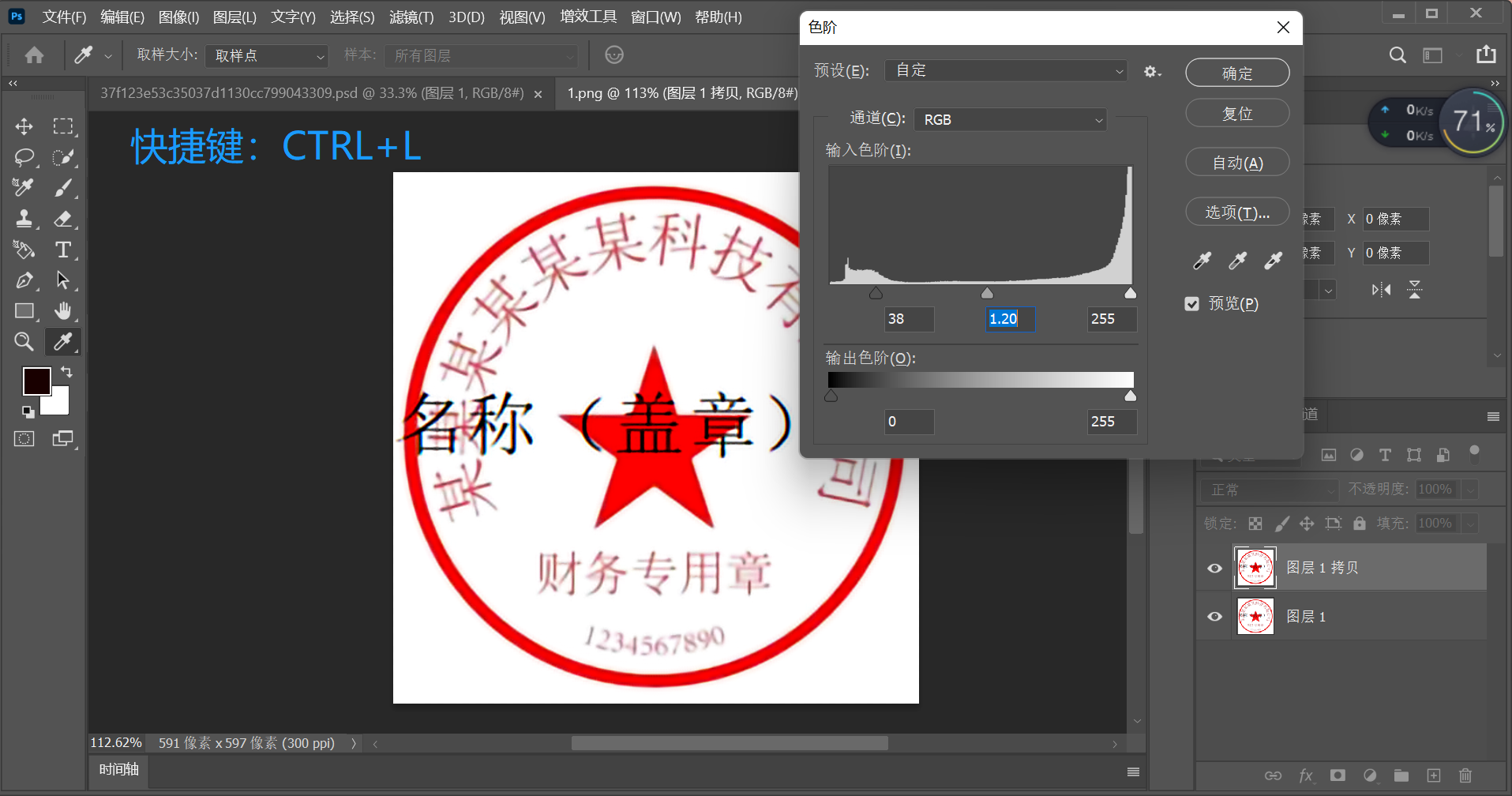This screenshot has width=1512, height=796.
Task: Select the Hand tool
Action: tap(63, 311)
